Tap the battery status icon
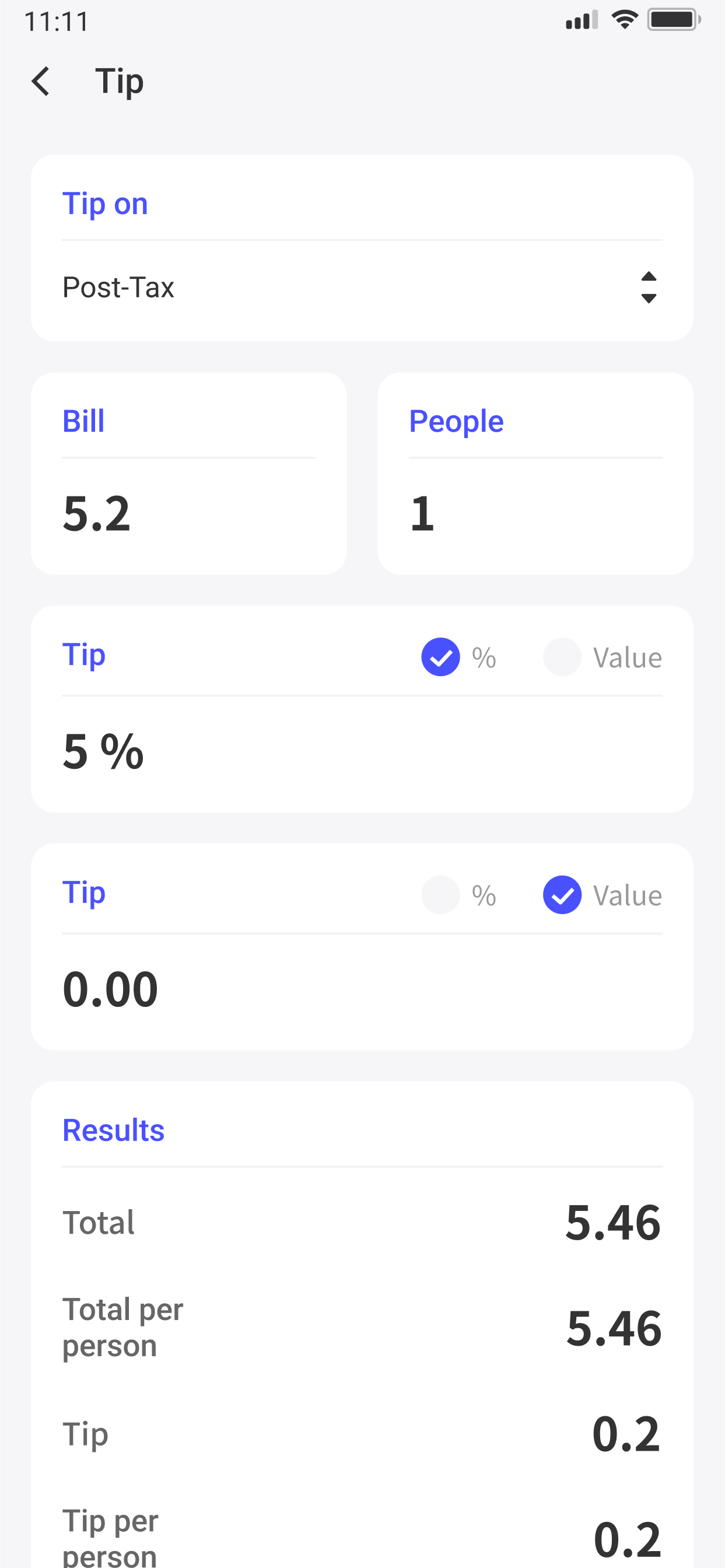This screenshot has height=1568, width=725. [x=673, y=20]
